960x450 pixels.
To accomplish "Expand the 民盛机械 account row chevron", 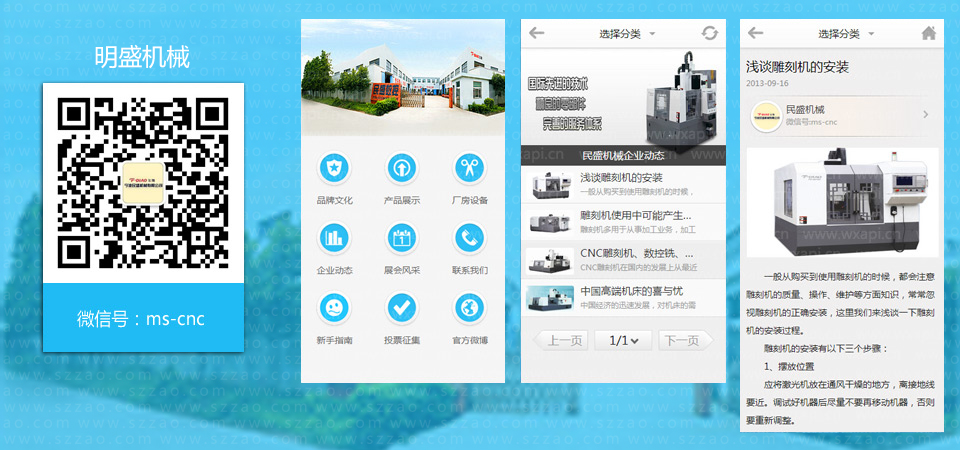I will [x=925, y=114].
